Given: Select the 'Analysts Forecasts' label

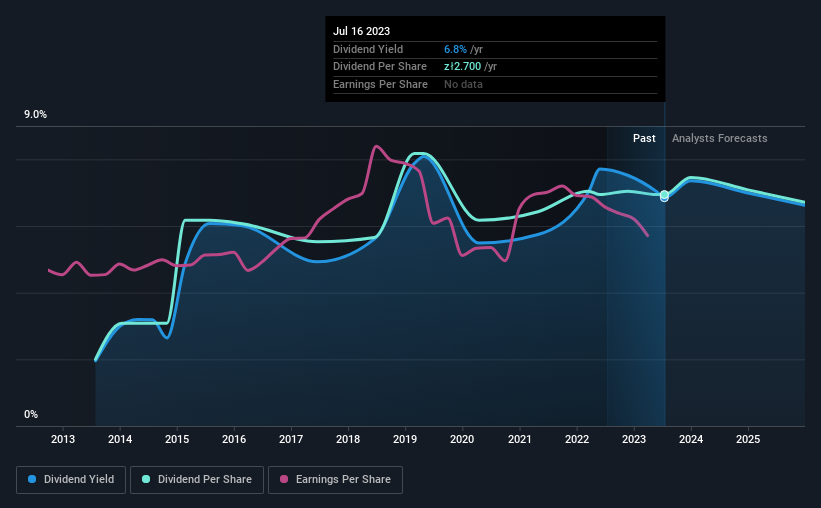Looking at the screenshot, I should (719, 138).
